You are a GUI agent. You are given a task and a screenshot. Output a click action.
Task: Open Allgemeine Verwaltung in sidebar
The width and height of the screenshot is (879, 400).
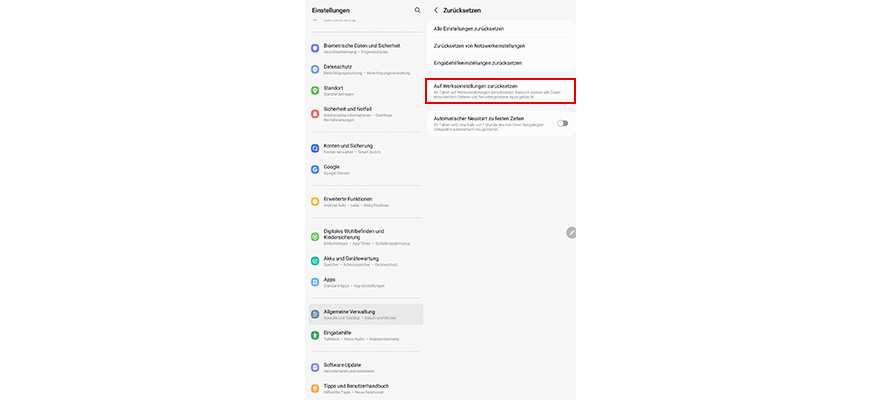366,314
